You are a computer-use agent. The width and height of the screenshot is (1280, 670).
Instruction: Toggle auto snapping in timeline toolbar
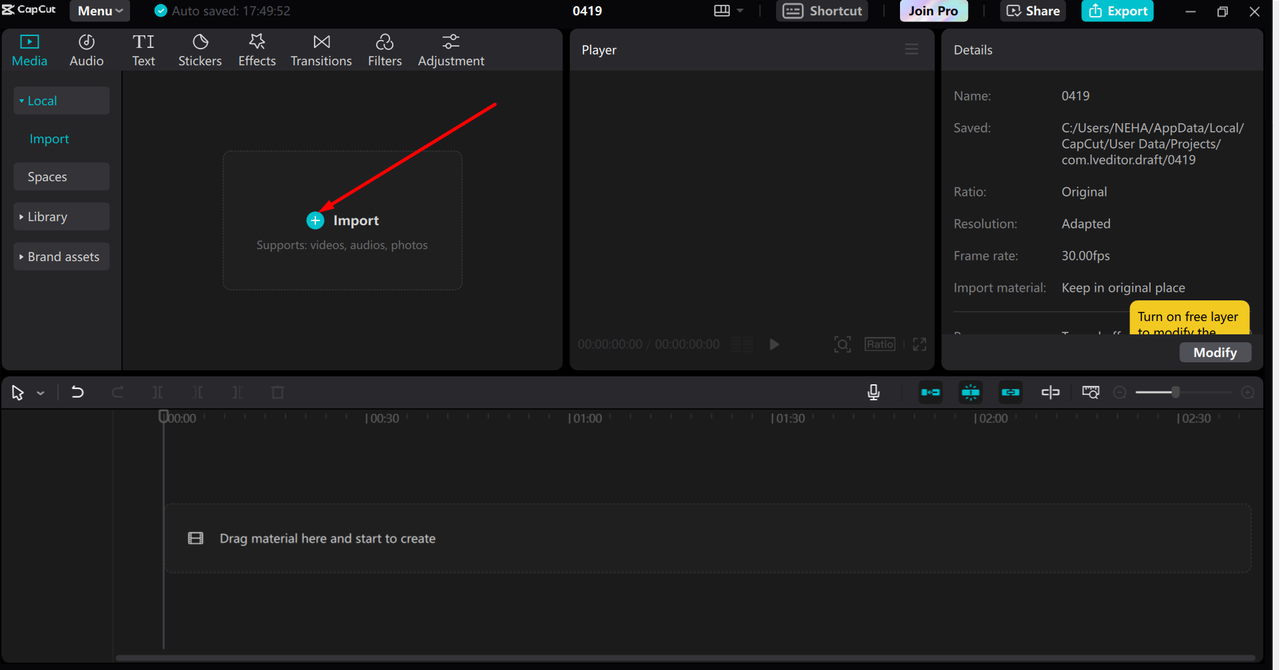pos(970,393)
